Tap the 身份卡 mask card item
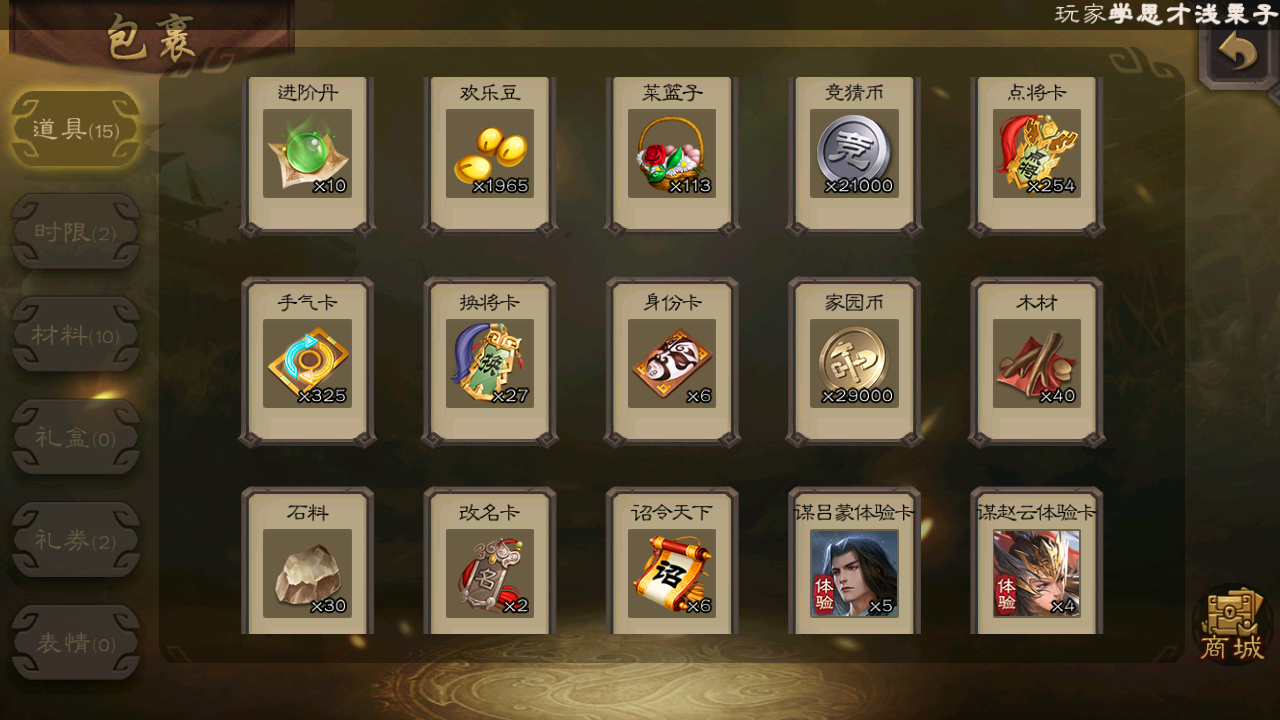1280x720 pixels. point(672,363)
